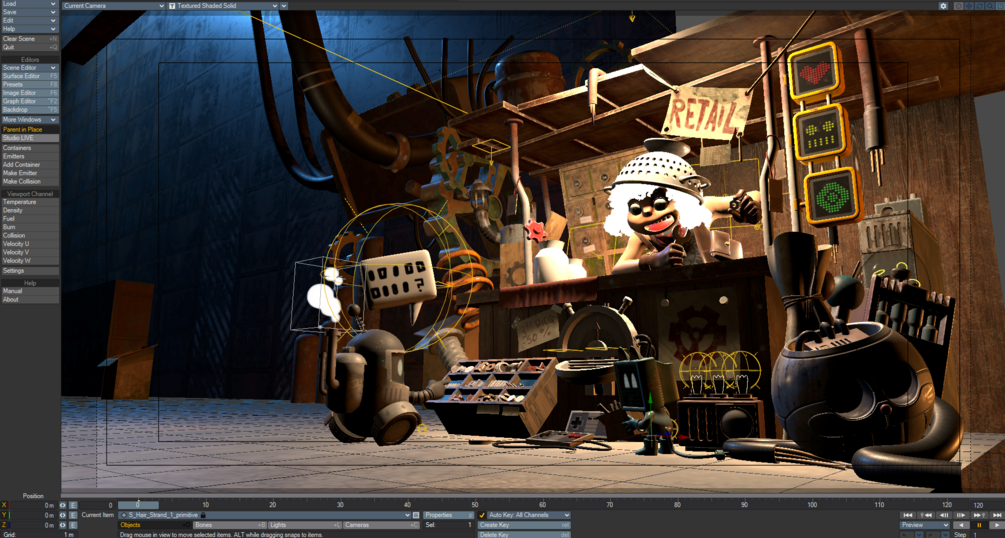The width and height of the screenshot is (1005, 538).
Task: Toggle X channel envelope E button
Action: coord(73,505)
